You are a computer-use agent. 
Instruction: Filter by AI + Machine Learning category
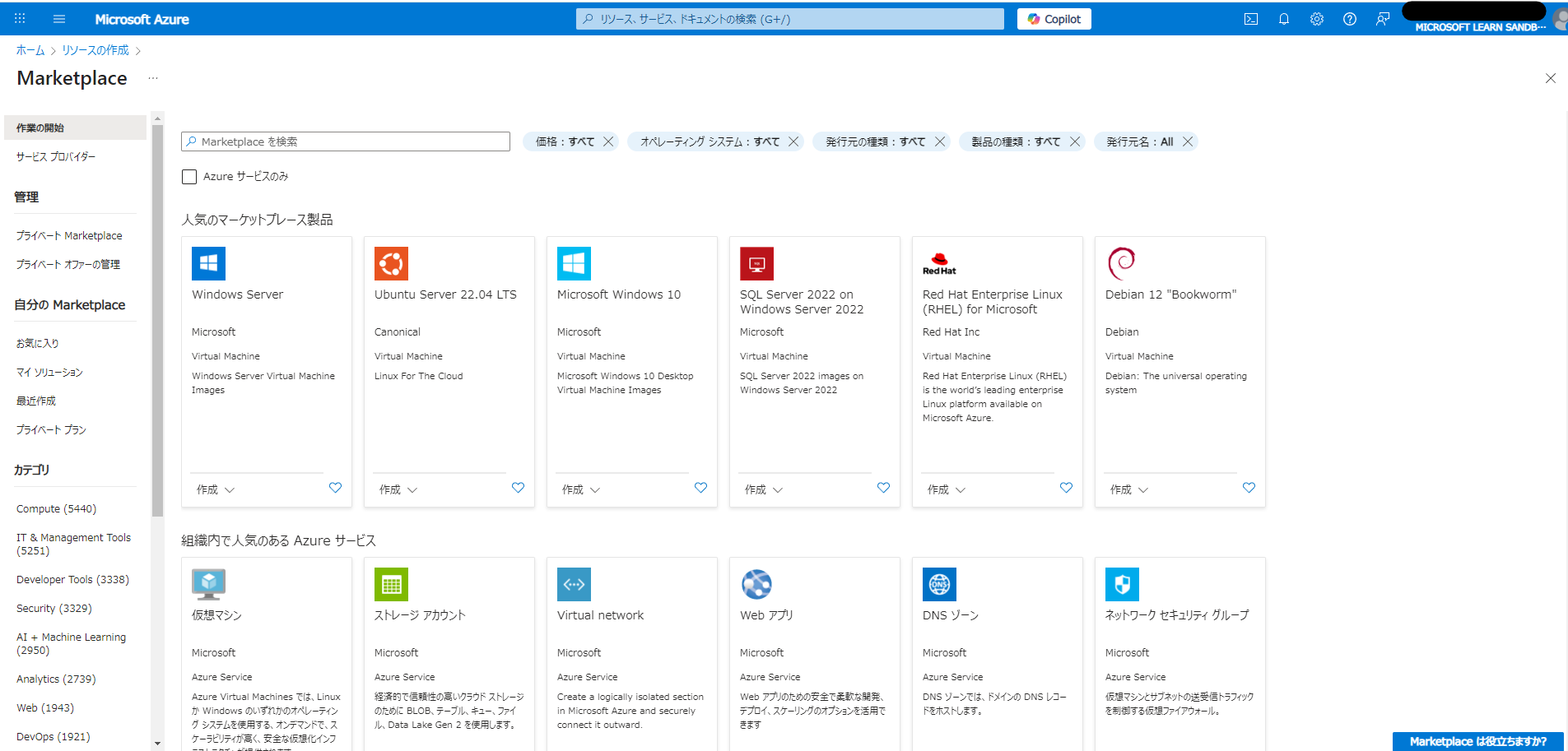click(x=71, y=643)
